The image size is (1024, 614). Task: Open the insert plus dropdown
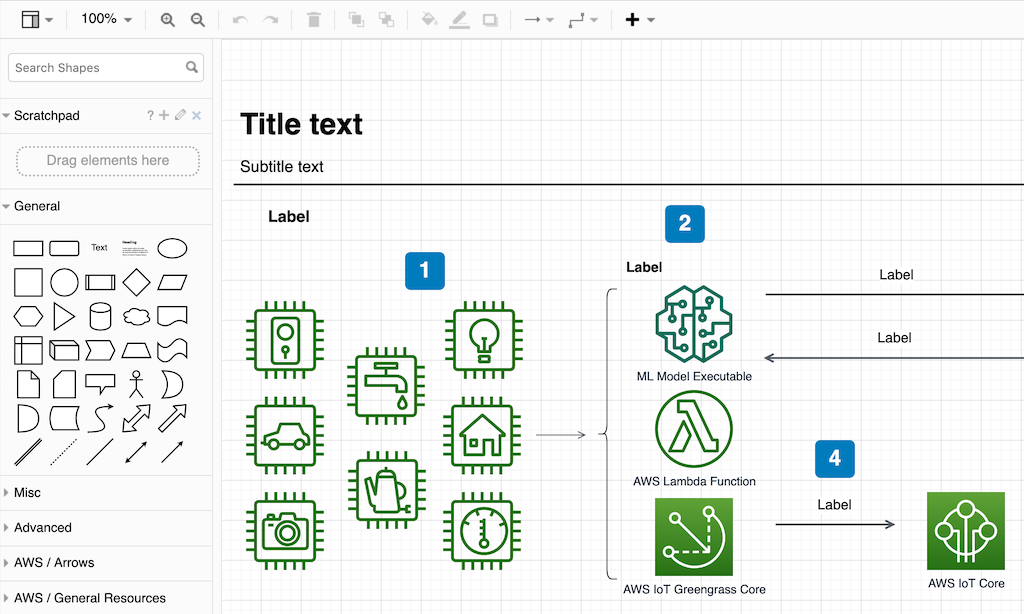coord(639,20)
